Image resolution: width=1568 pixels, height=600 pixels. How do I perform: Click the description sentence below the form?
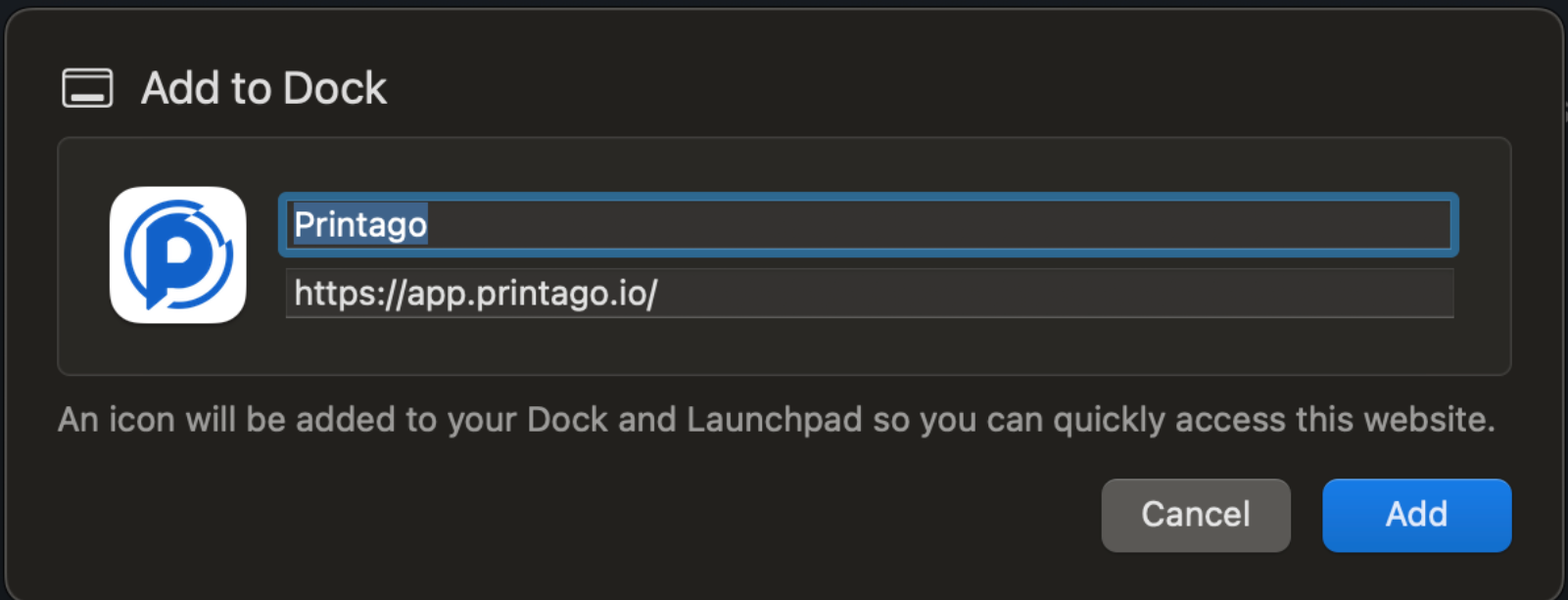[x=776, y=420]
